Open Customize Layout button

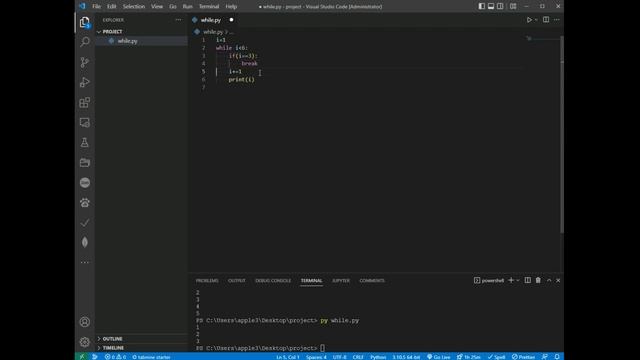pos(513,6)
